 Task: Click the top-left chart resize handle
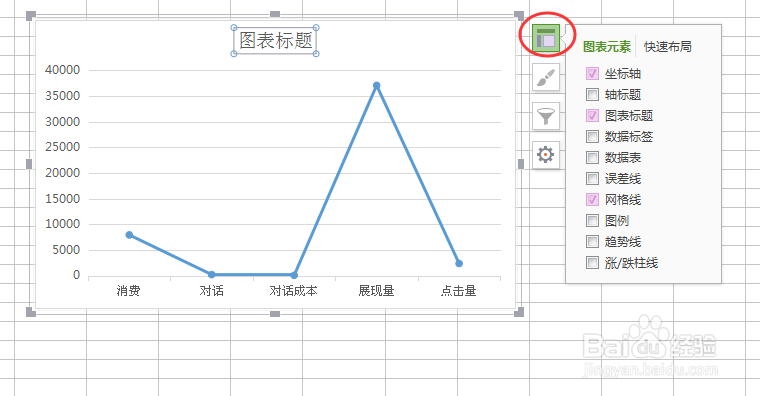tap(31, 16)
